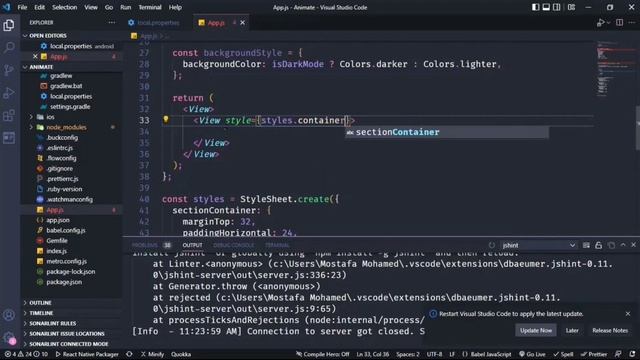This screenshot has height=360, width=640.
Task: Open output log in editor icon
Action: (x=611, y=245)
